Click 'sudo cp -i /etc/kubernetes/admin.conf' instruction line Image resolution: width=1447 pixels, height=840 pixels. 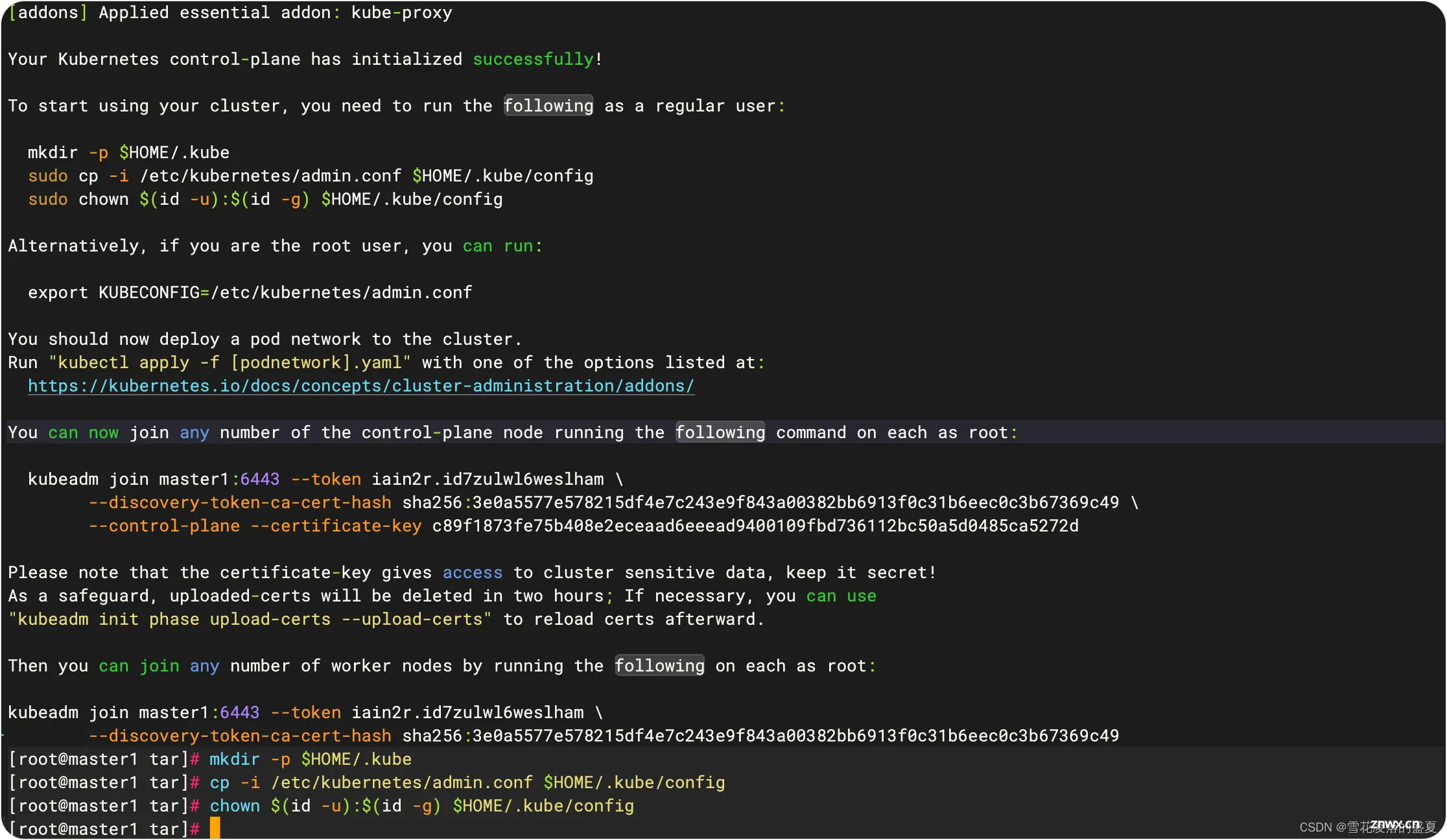click(311, 176)
